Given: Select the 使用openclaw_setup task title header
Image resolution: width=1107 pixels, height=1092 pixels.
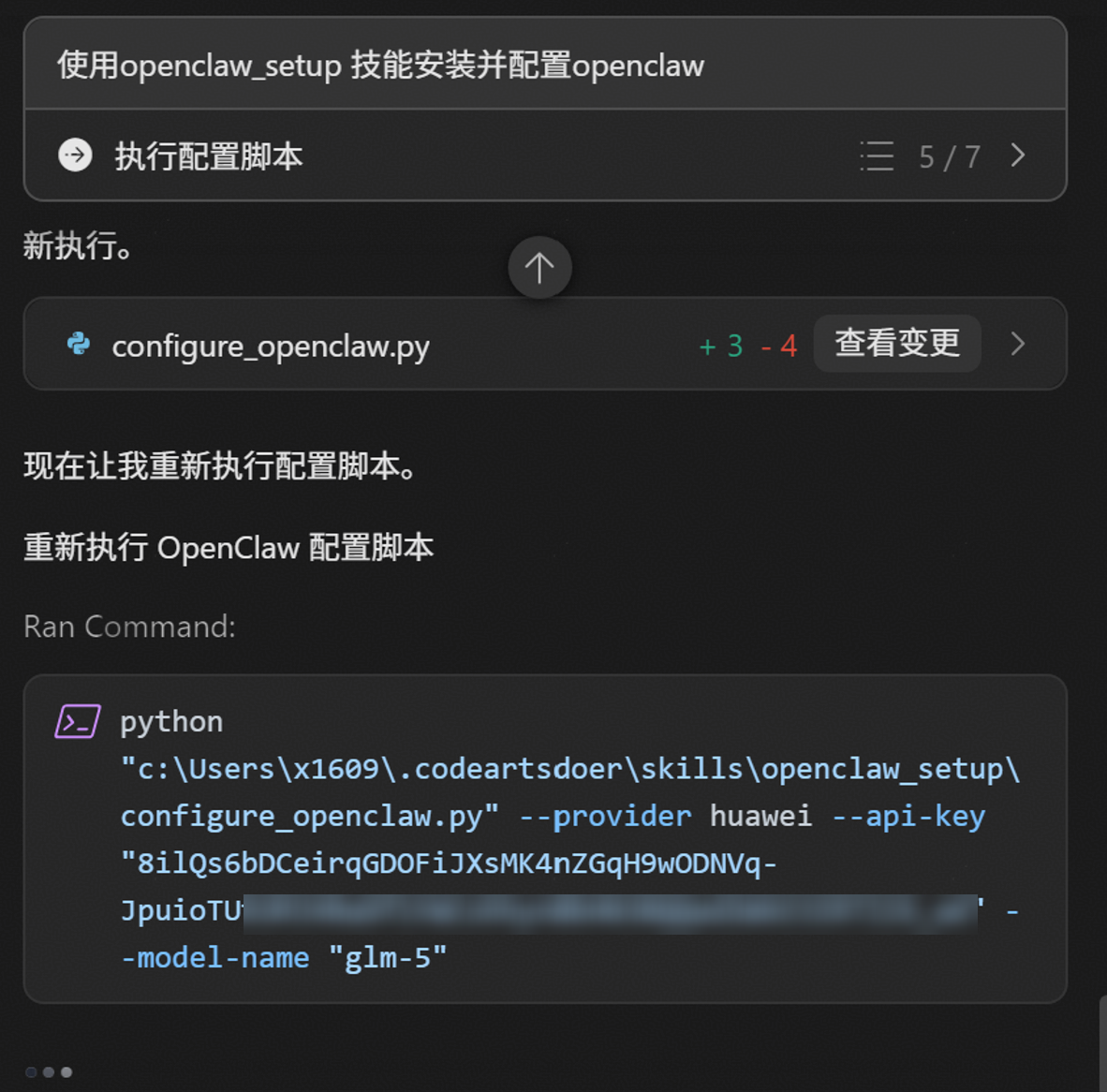Looking at the screenshot, I should [x=380, y=66].
